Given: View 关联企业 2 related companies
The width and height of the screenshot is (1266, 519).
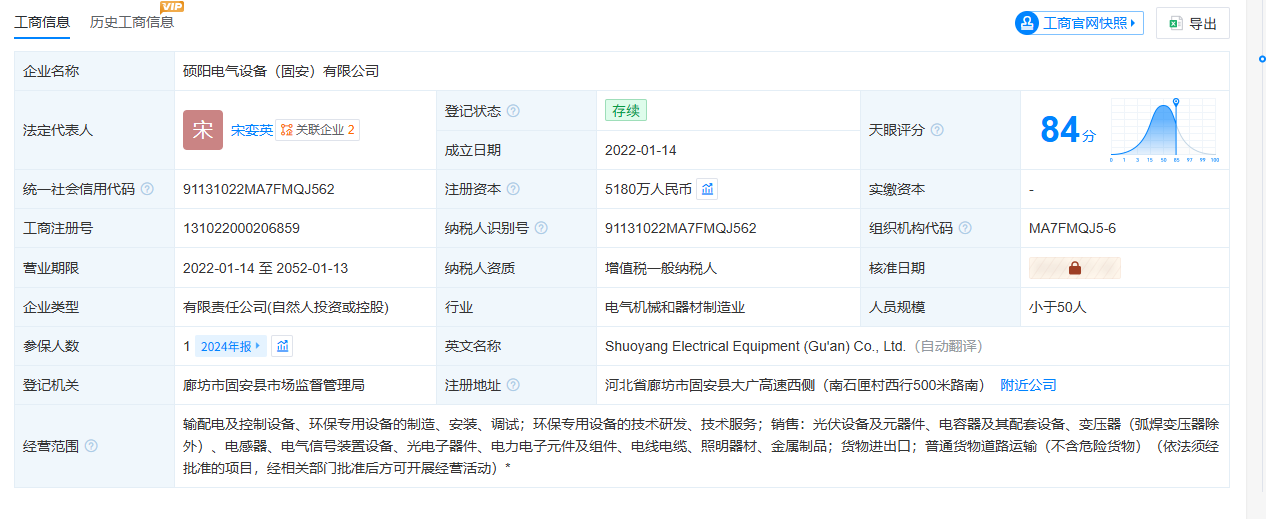Looking at the screenshot, I should 317,130.
